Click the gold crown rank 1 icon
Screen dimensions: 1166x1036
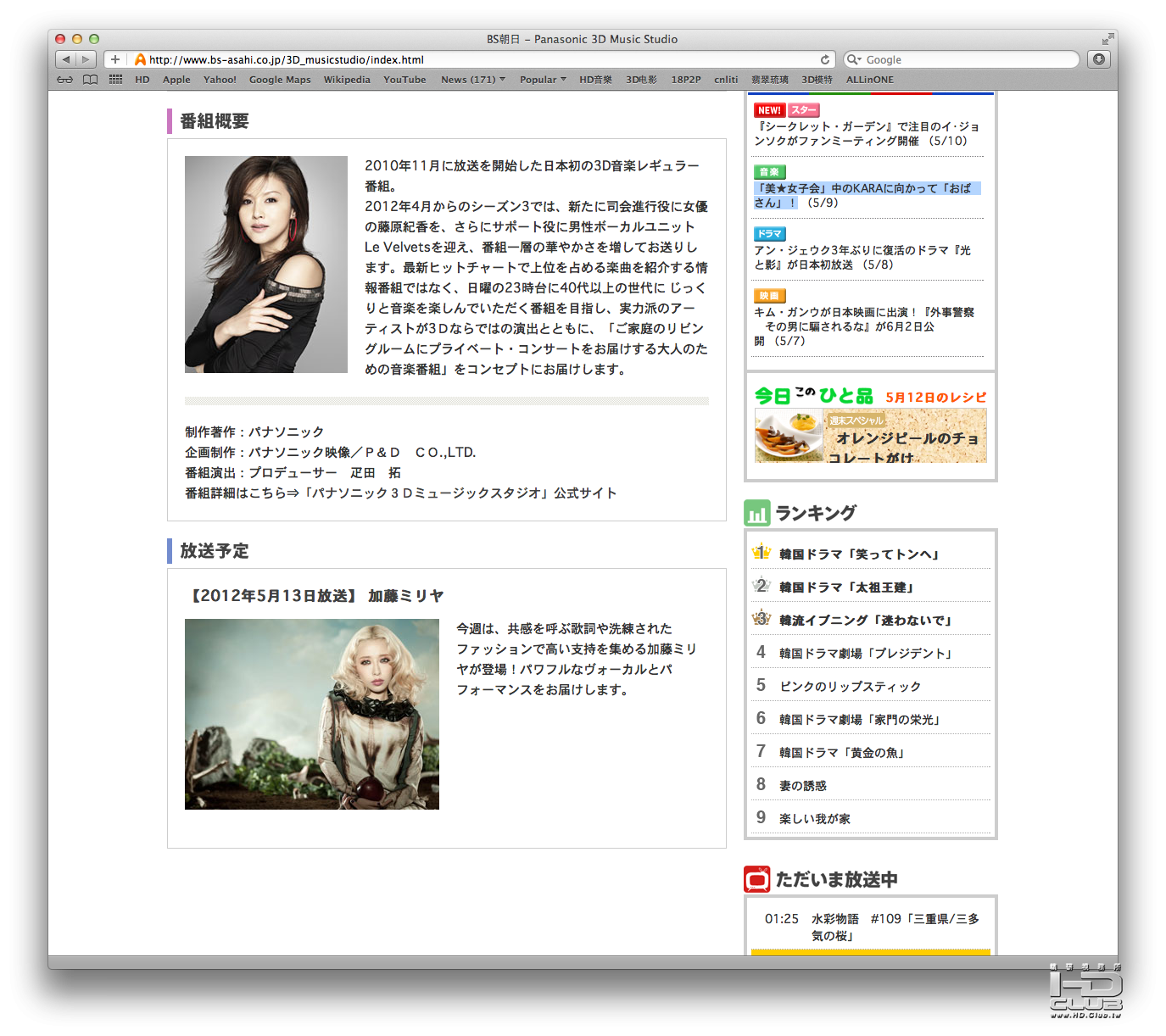tap(762, 552)
